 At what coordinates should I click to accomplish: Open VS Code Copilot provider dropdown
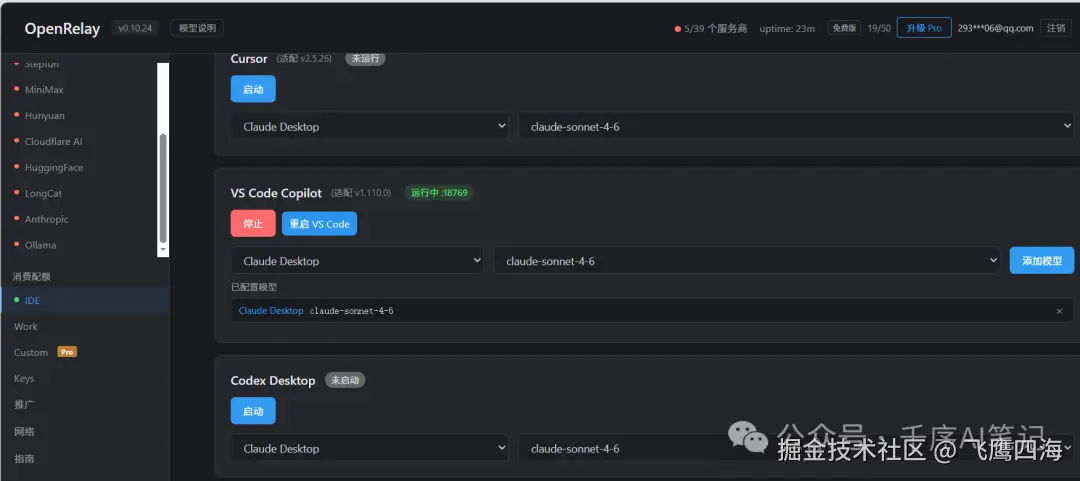click(357, 260)
